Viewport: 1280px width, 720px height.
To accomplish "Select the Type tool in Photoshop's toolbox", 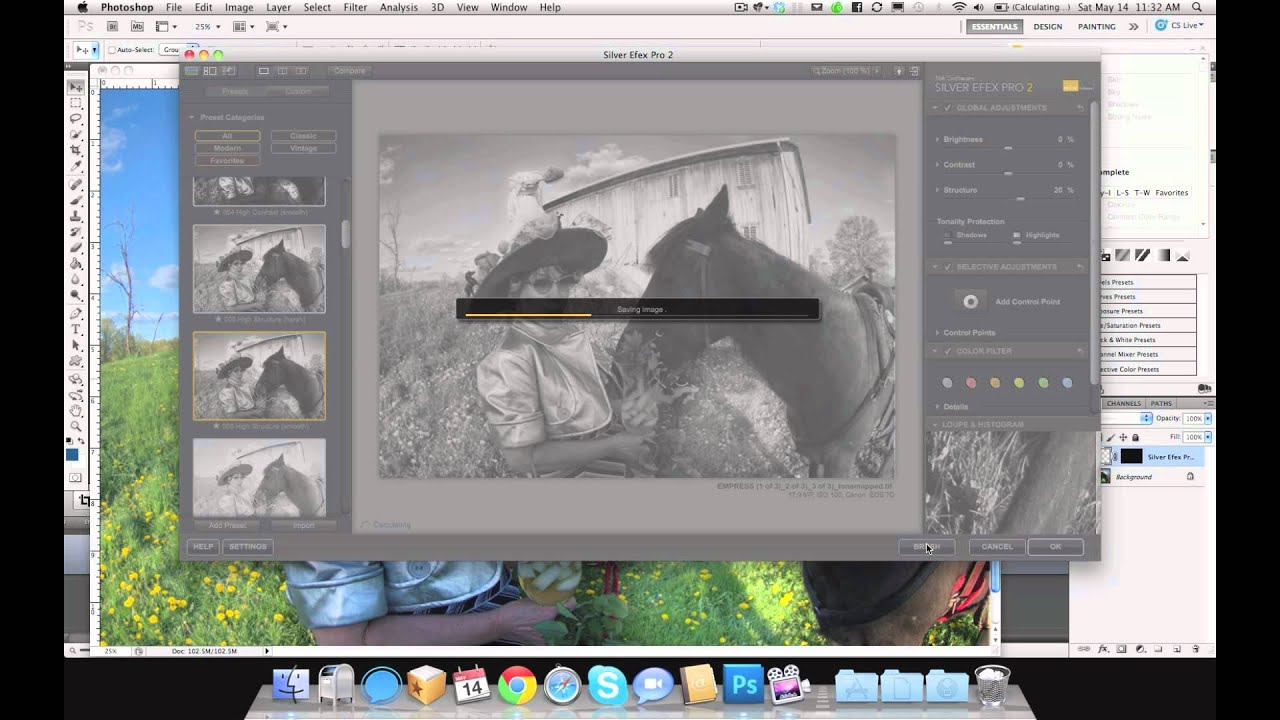I will coord(76,329).
